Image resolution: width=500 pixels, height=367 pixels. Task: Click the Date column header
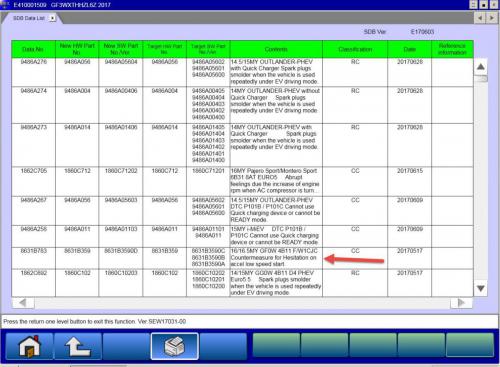pos(409,49)
